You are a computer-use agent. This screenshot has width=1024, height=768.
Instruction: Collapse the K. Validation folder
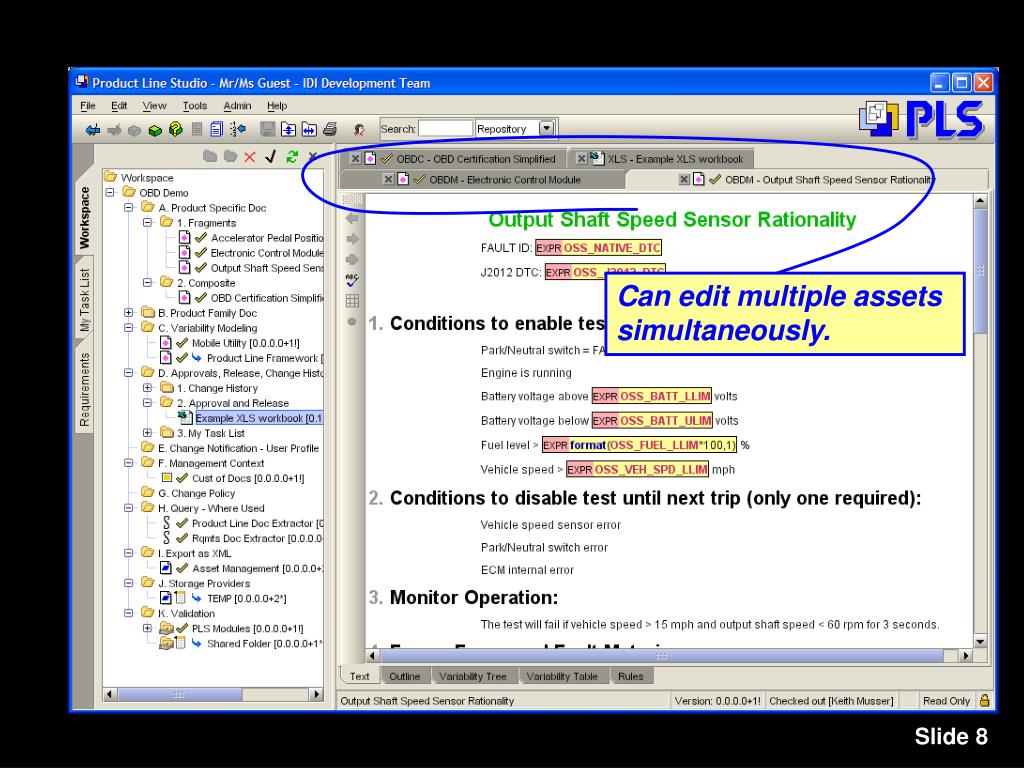pos(129,613)
